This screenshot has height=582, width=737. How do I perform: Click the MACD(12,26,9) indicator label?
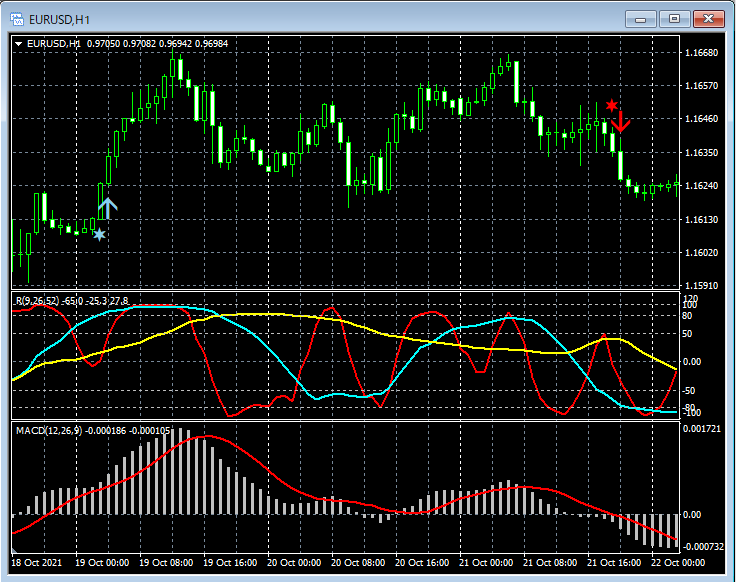click(51, 429)
